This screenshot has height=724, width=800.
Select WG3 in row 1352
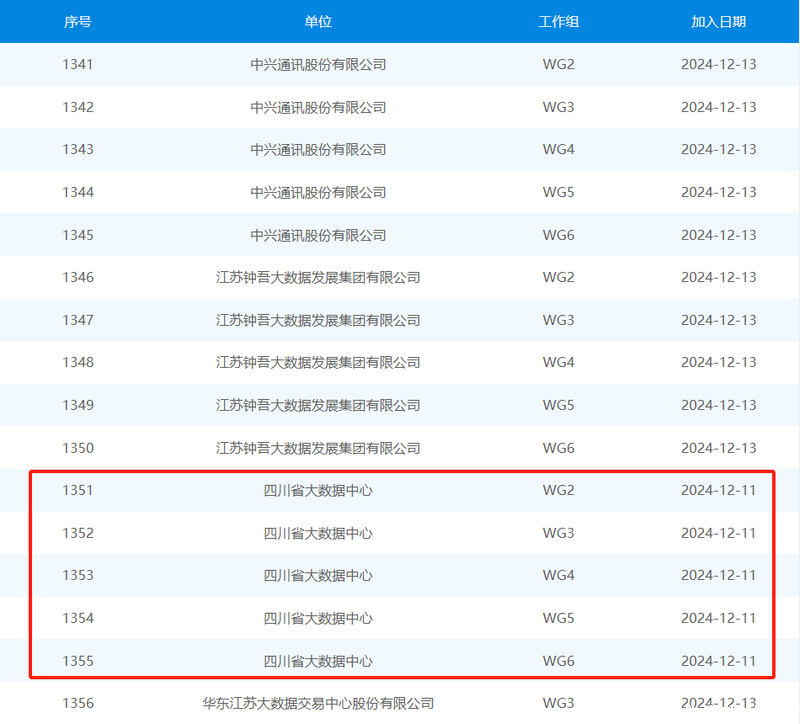[558, 533]
